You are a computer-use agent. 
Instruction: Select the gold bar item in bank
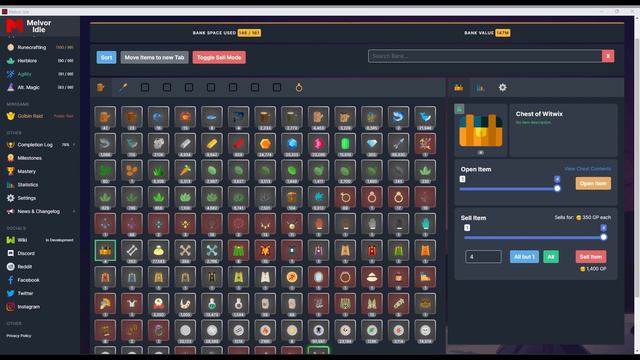pyautogui.click(x=212, y=144)
